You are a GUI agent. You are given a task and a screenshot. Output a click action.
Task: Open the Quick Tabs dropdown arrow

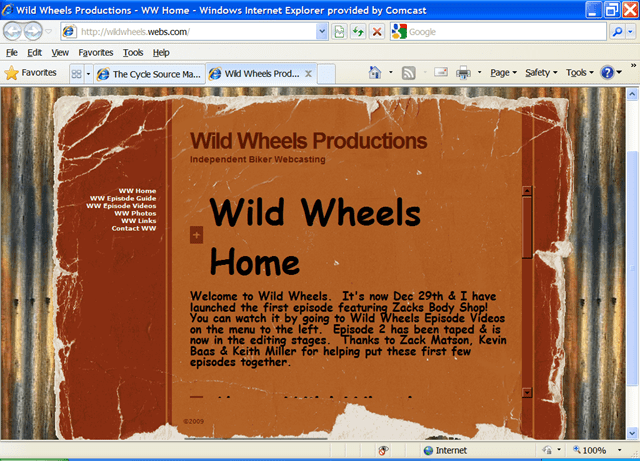pos(88,74)
